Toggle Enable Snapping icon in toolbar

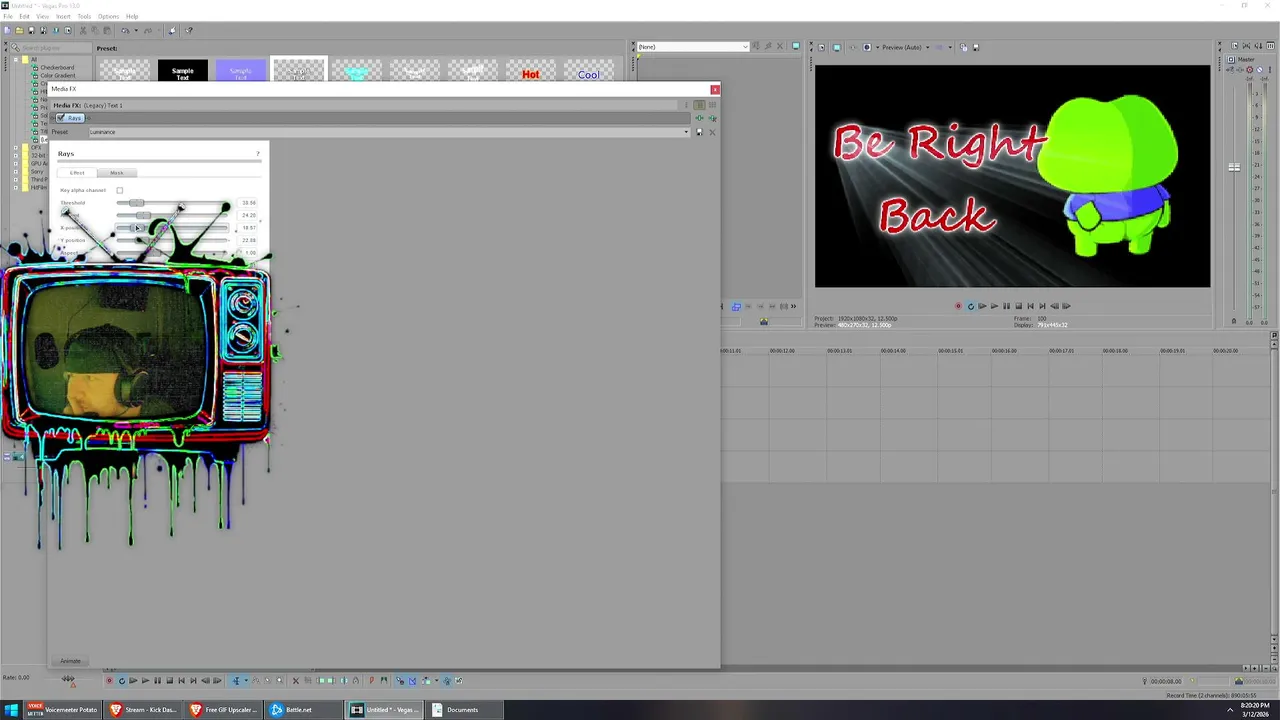[x=399, y=681]
